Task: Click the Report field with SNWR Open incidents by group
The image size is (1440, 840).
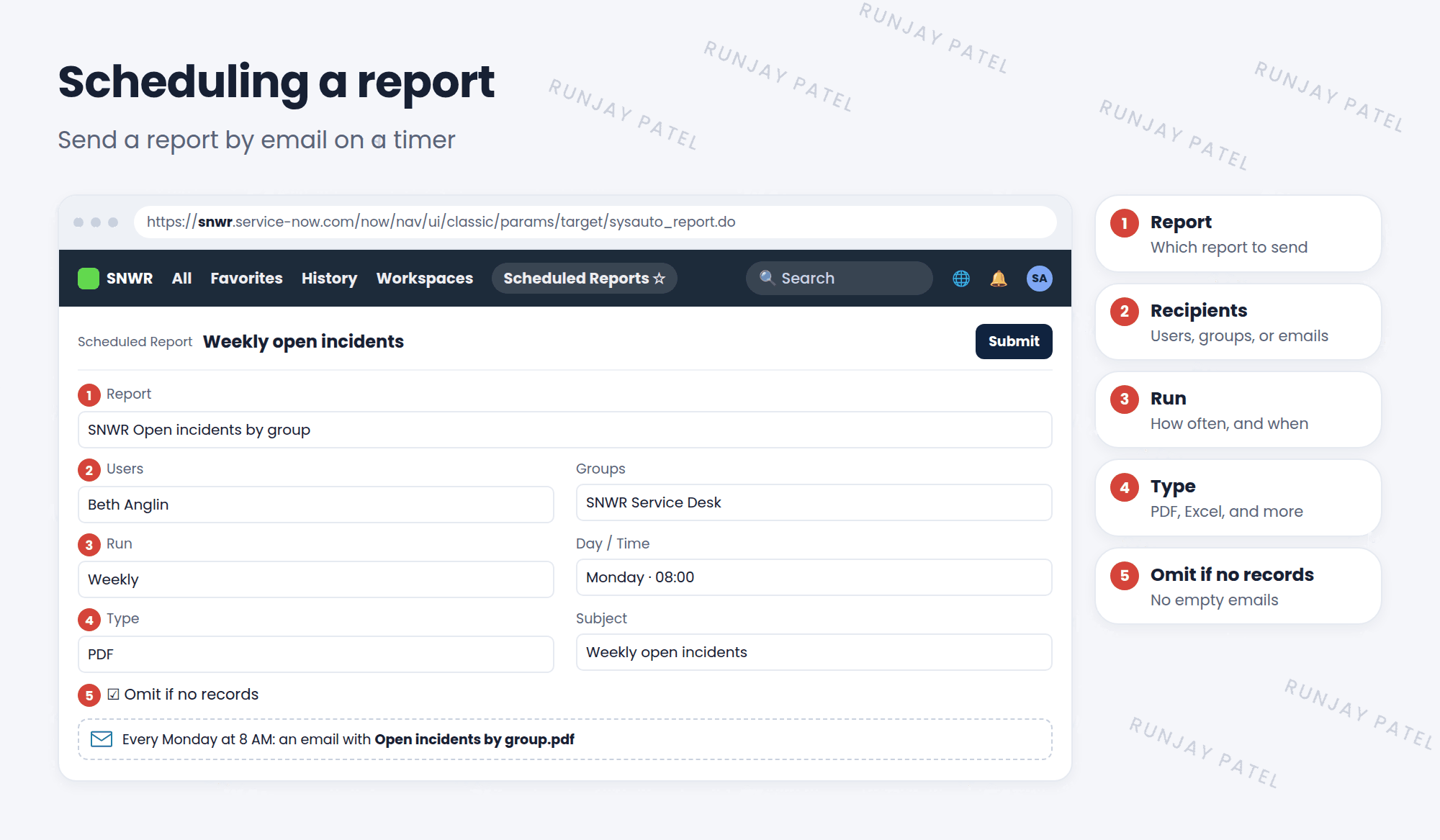Action: click(564, 430)
